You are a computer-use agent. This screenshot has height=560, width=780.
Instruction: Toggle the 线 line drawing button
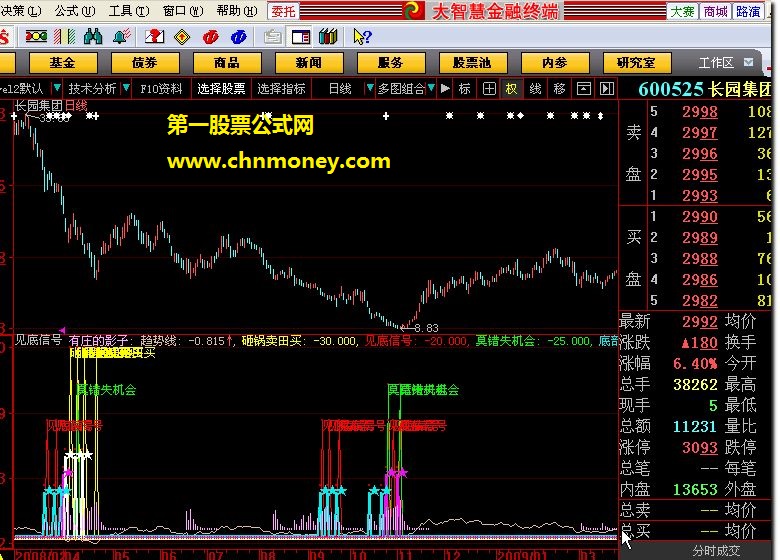[535, 89]
